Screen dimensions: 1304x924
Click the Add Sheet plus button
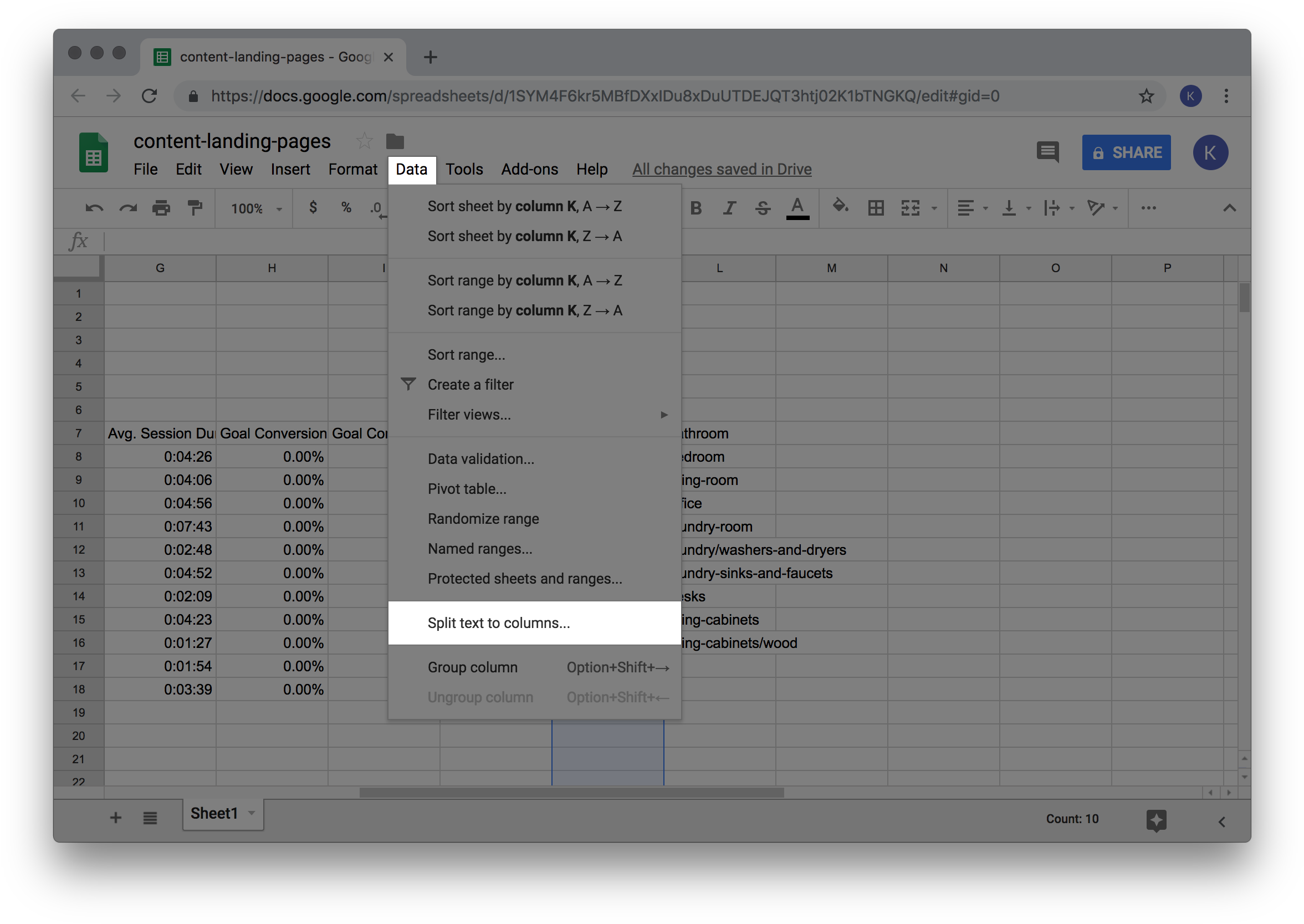[x=115, y=818]
